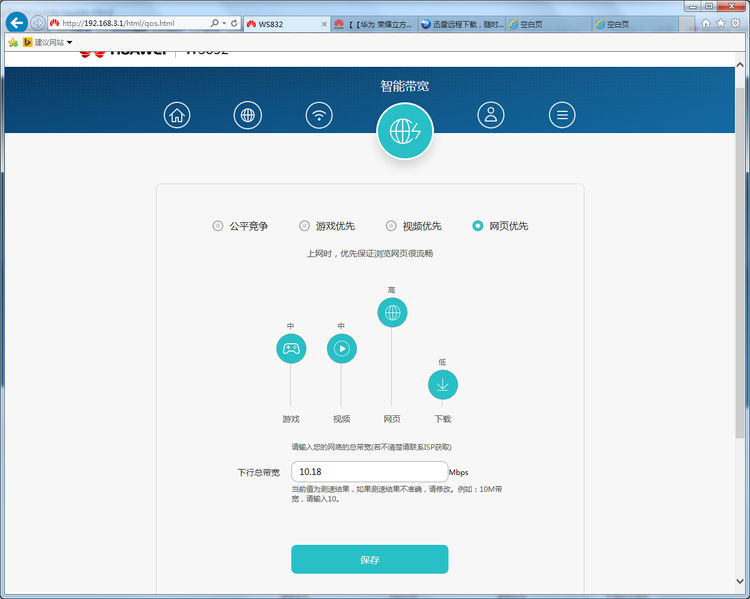Click the game priority gamepad slider icon
This screenshot has height=599, width=750.
290,349
